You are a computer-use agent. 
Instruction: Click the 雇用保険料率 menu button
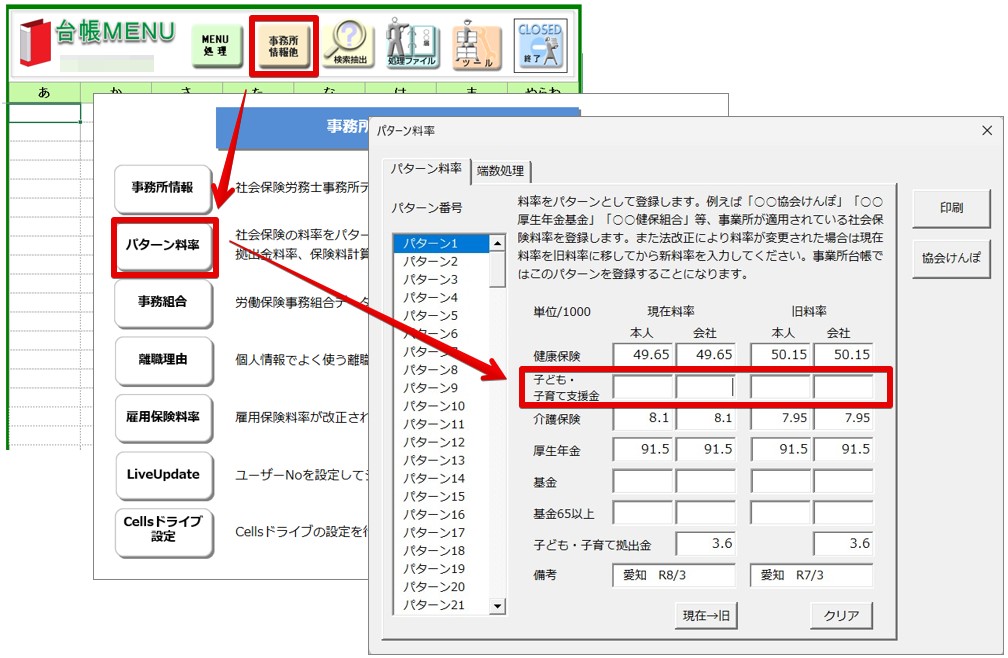click(163, 416)
